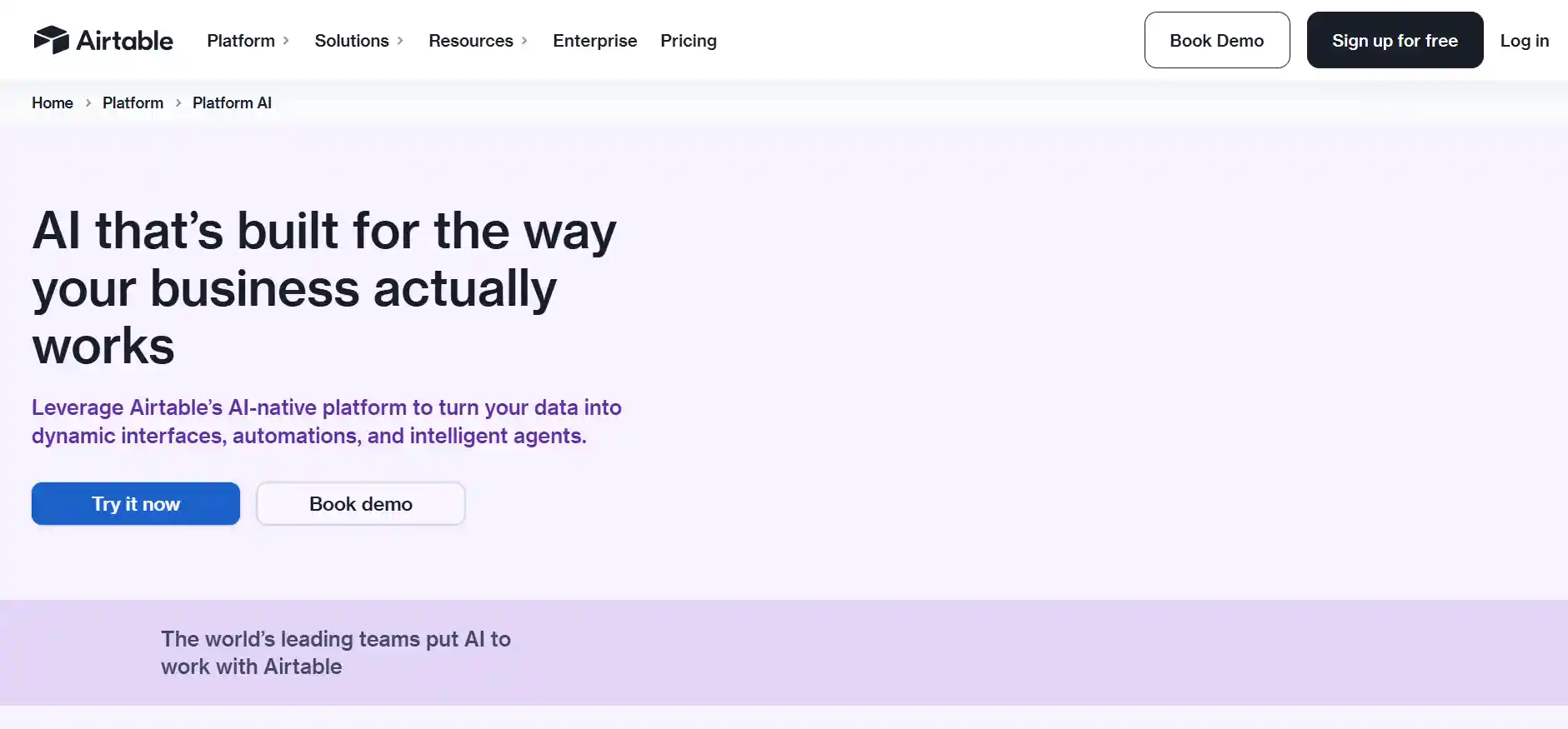
Task: Click the Airtable wordmark text
Action: [x=125, y=39]
